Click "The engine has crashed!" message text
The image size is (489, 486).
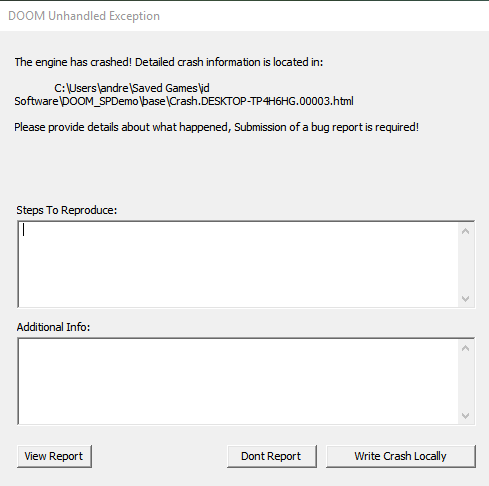[73, 62]
